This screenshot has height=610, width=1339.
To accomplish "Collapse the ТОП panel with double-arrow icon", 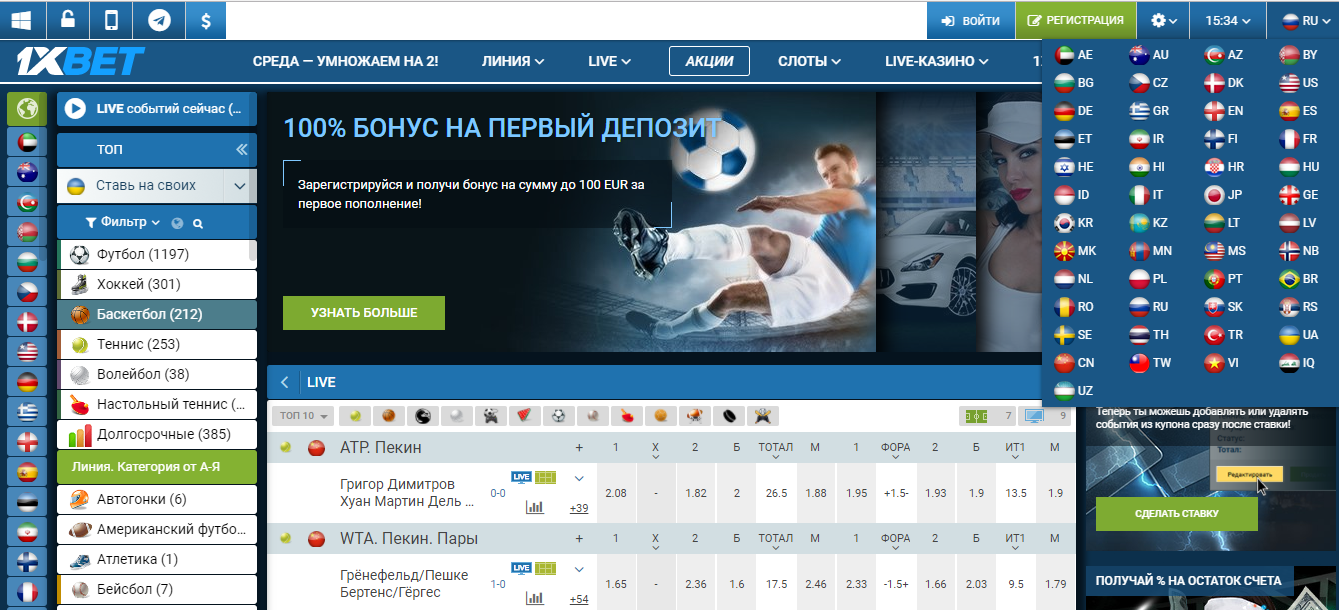I will [241, 150].
